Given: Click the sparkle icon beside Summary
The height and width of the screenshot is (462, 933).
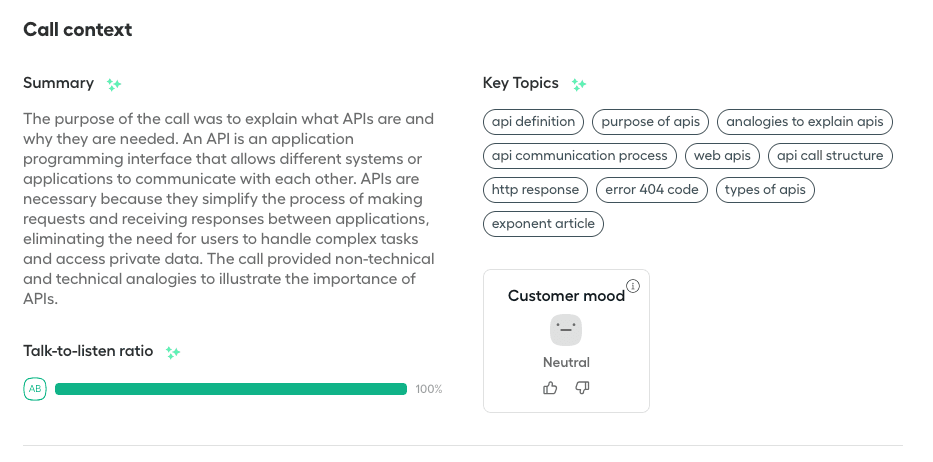Looking at the screenshot, I should (114, 84).
